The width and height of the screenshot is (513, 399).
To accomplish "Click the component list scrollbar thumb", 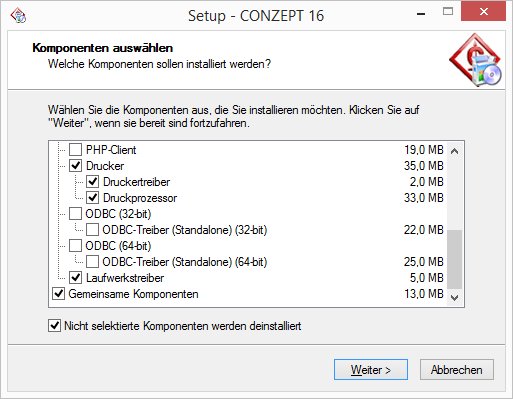I will pos(454,259).
